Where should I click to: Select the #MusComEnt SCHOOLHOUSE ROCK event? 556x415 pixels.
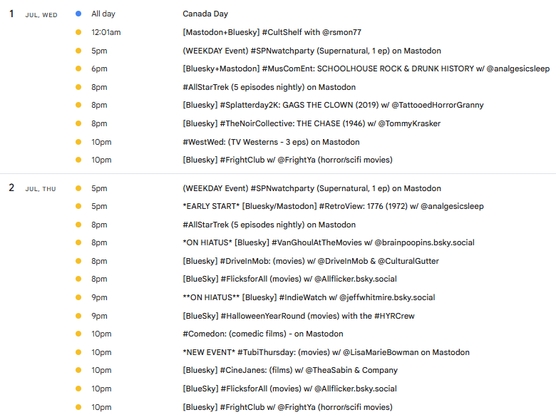pos(366,68)
